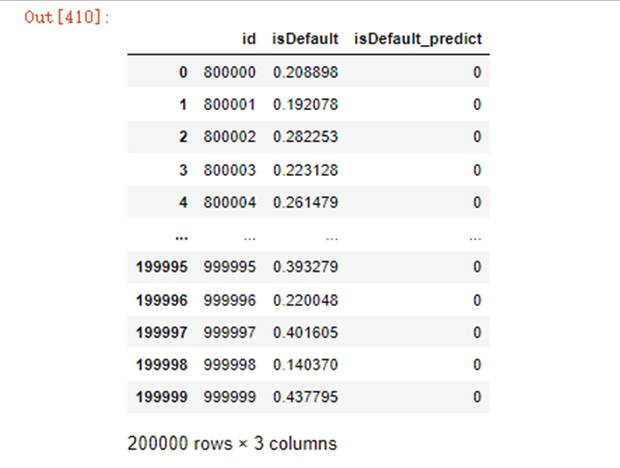Click id cell 999996

click(x=230, y=300)
